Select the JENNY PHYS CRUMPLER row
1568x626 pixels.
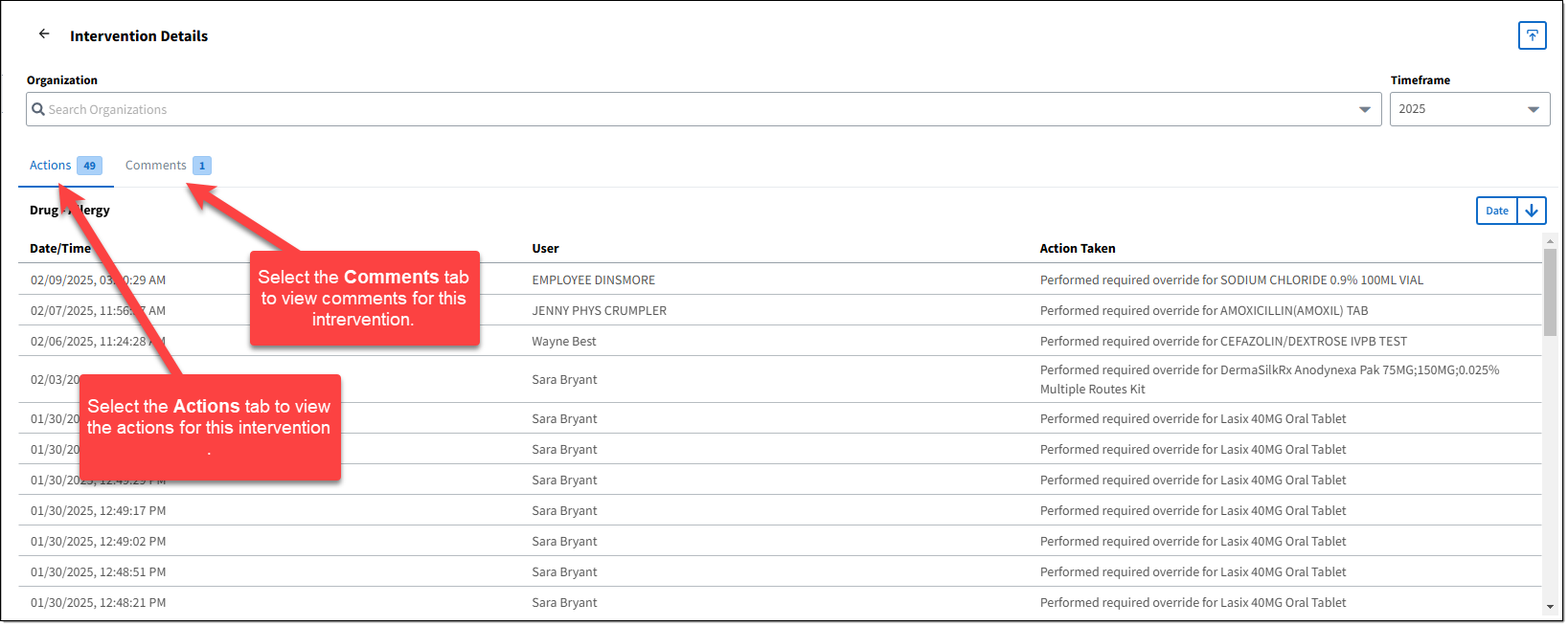click(x=599, y=310)
